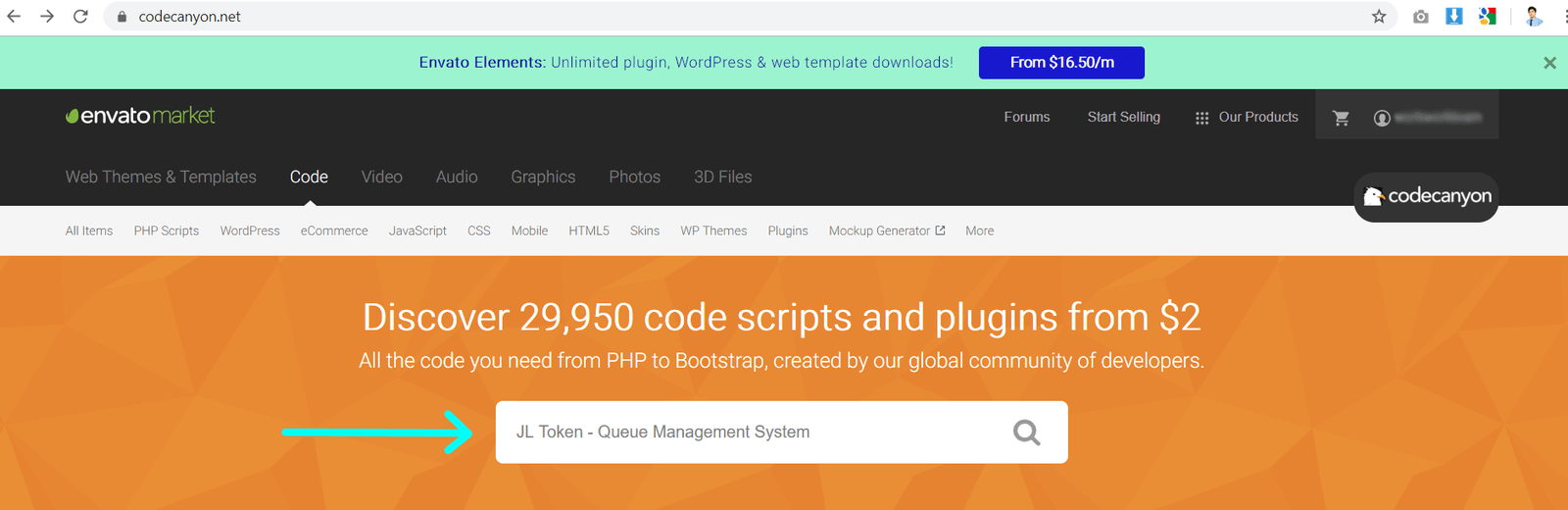1568x510 pixels.
Task: Open Our Products grid menu
Action: (1247, 117)
